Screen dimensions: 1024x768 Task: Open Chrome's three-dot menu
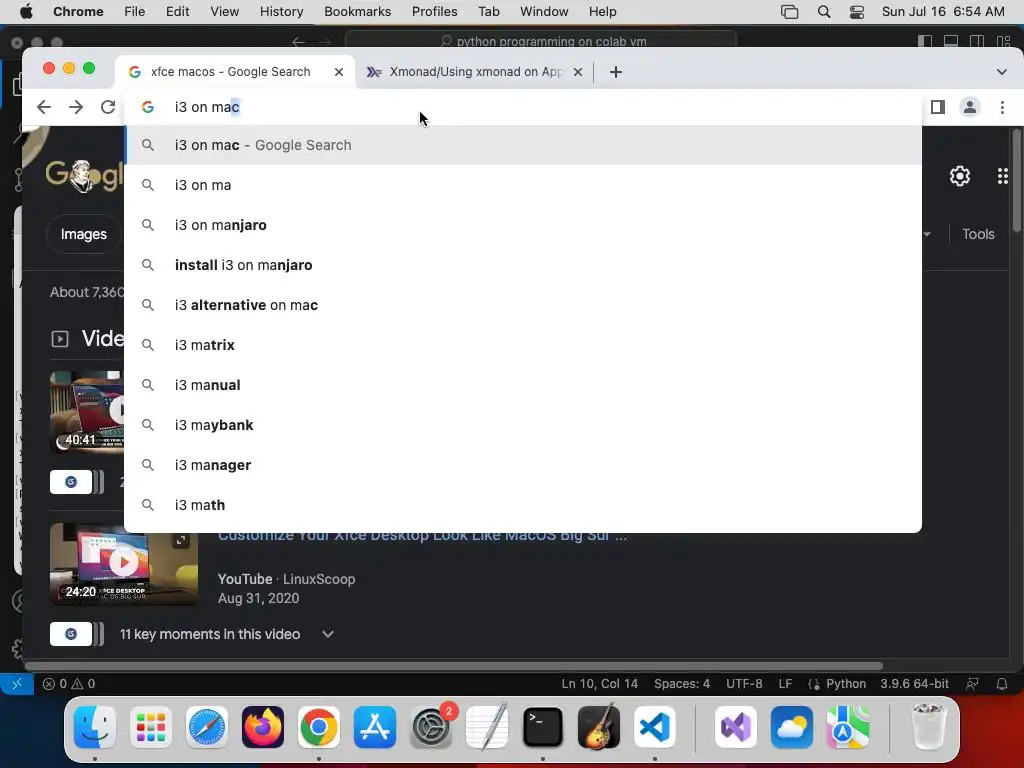[1002, 107]
